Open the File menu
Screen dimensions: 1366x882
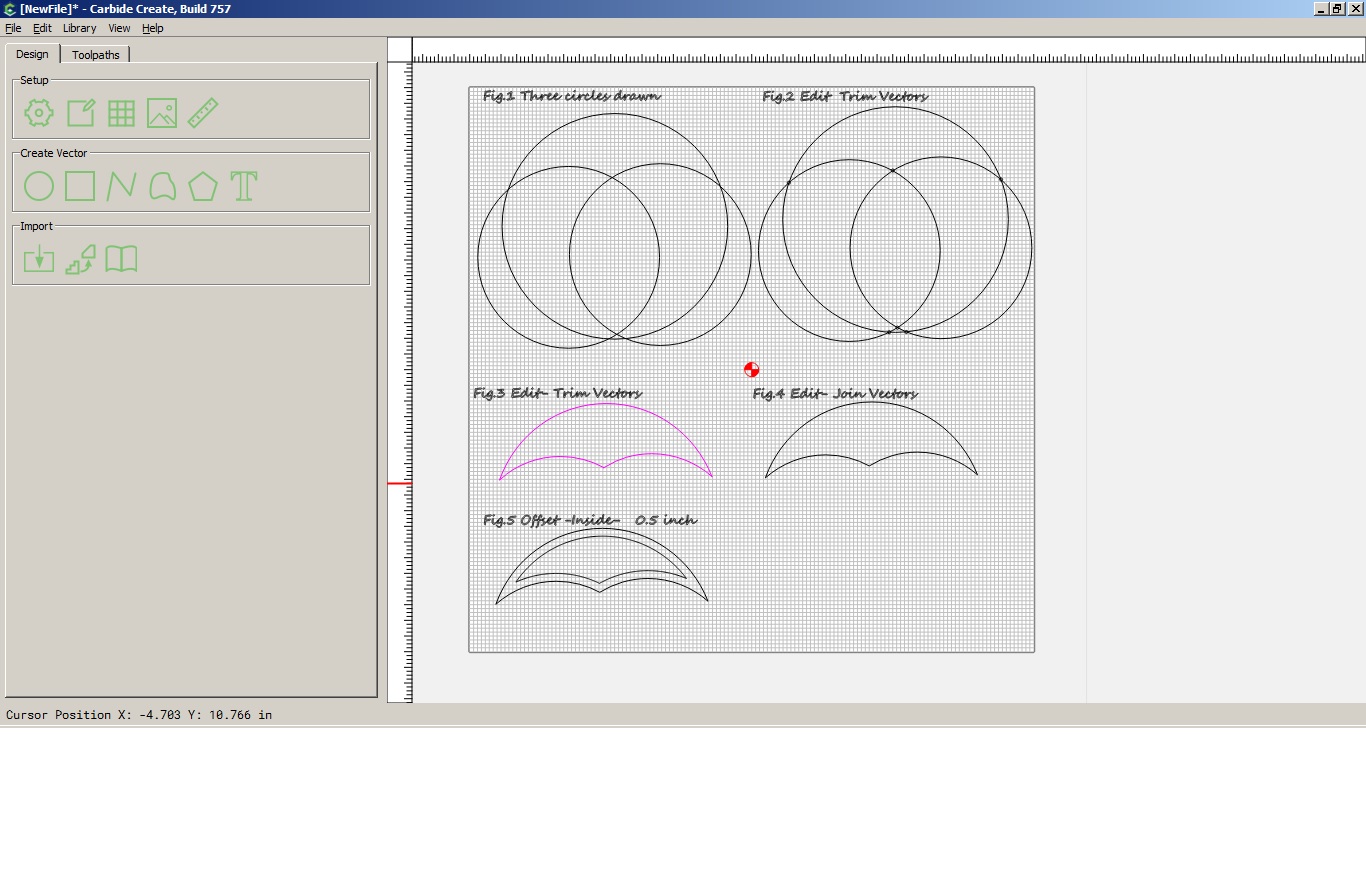pyautogui.click(x=13, y=28)
